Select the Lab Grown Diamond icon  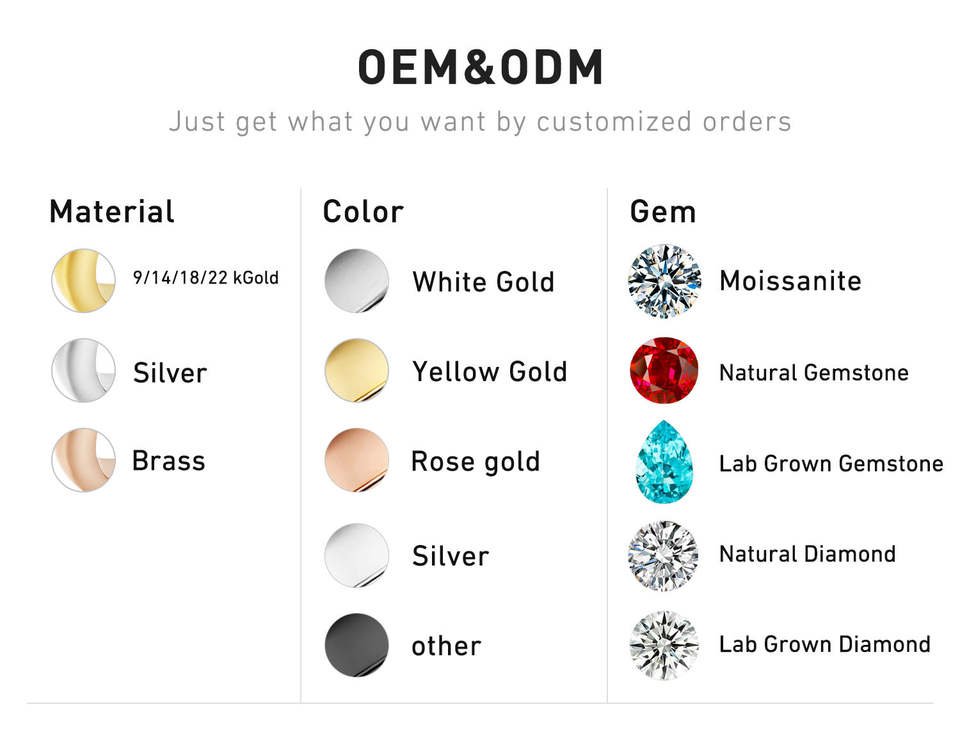(x=664, y=645)
